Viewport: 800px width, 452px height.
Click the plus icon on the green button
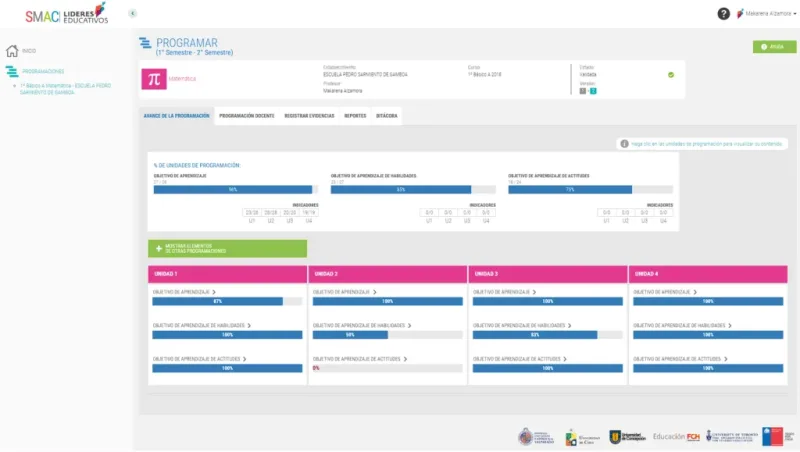pyautogui.click(x=159, y=248)
